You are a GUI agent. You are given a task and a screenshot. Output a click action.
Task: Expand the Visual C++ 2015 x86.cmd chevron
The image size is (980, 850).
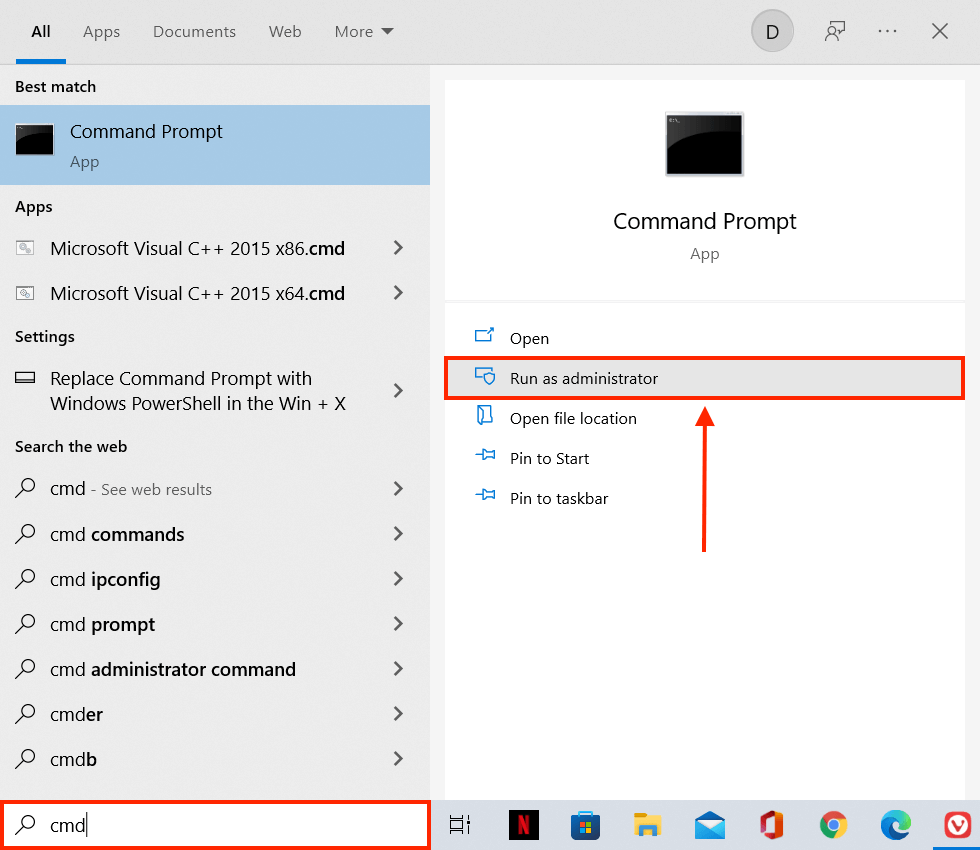pyautogui.click(x=398, y=248)
